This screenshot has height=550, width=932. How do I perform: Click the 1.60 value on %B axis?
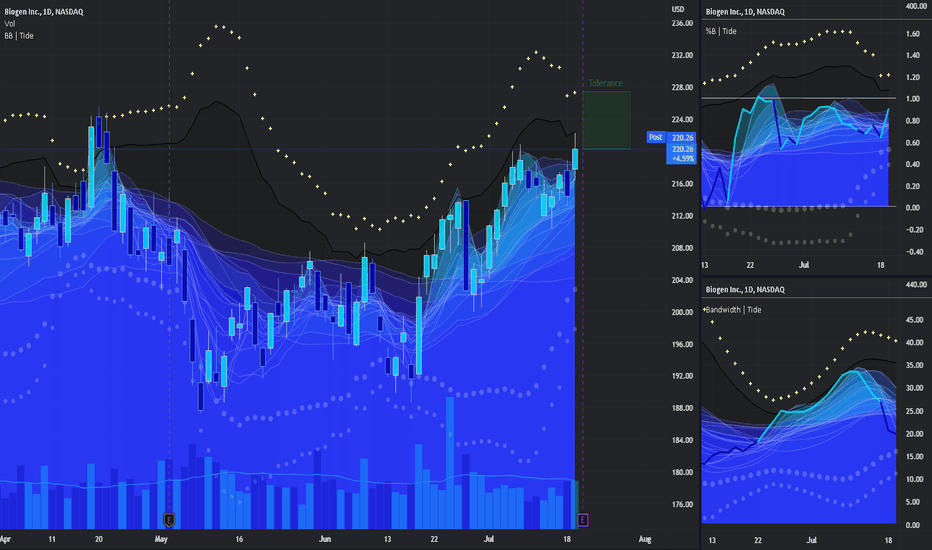pos(913,34)
